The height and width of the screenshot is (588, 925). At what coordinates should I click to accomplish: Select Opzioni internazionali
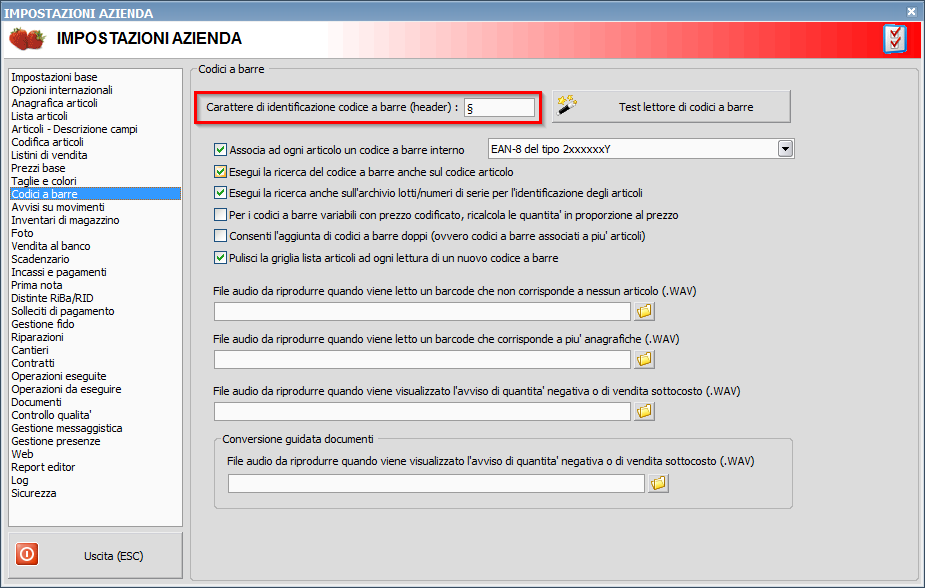tap(62, 90)
